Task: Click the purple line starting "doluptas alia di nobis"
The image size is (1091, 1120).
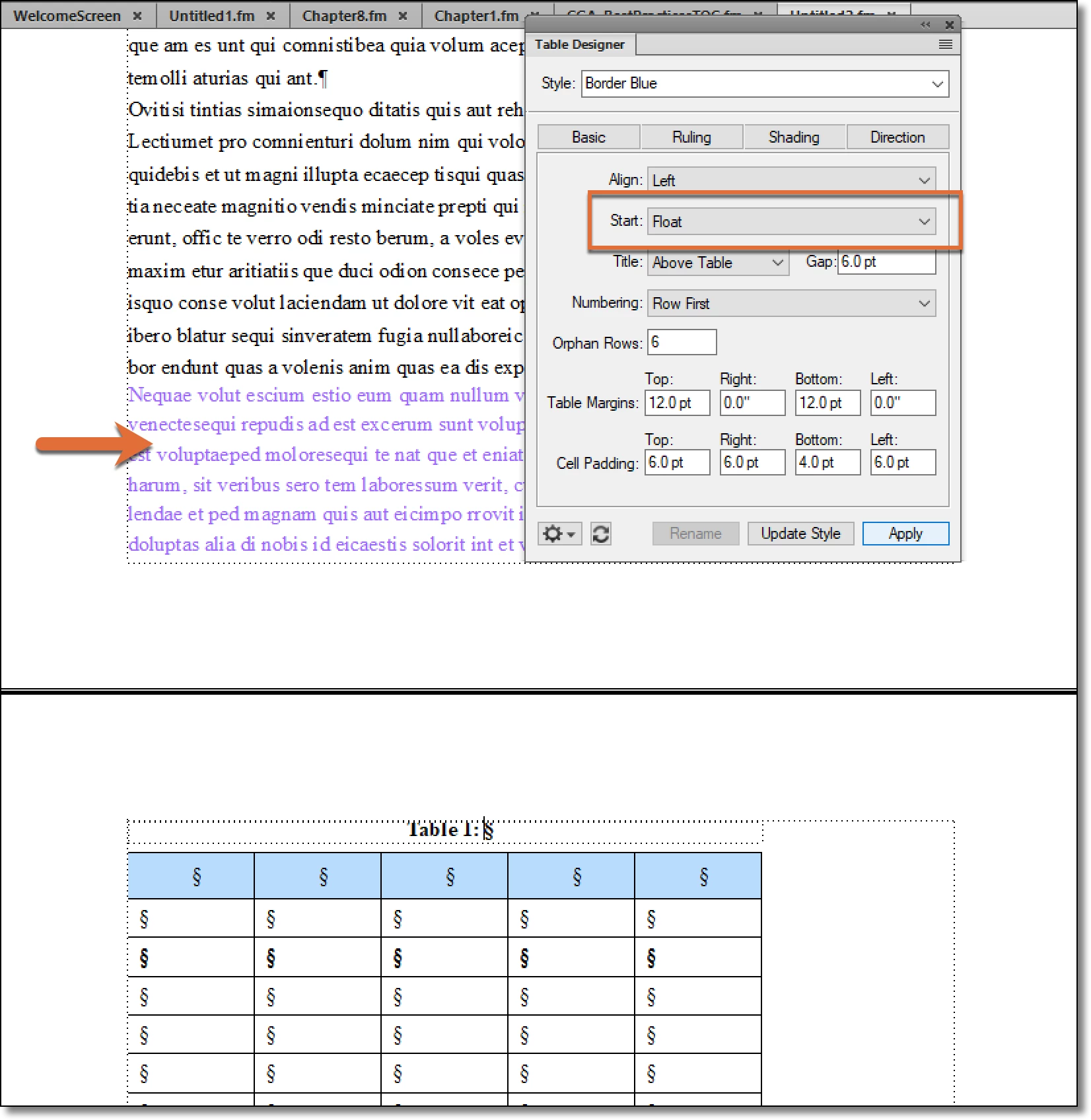Action: pos(326,544)
